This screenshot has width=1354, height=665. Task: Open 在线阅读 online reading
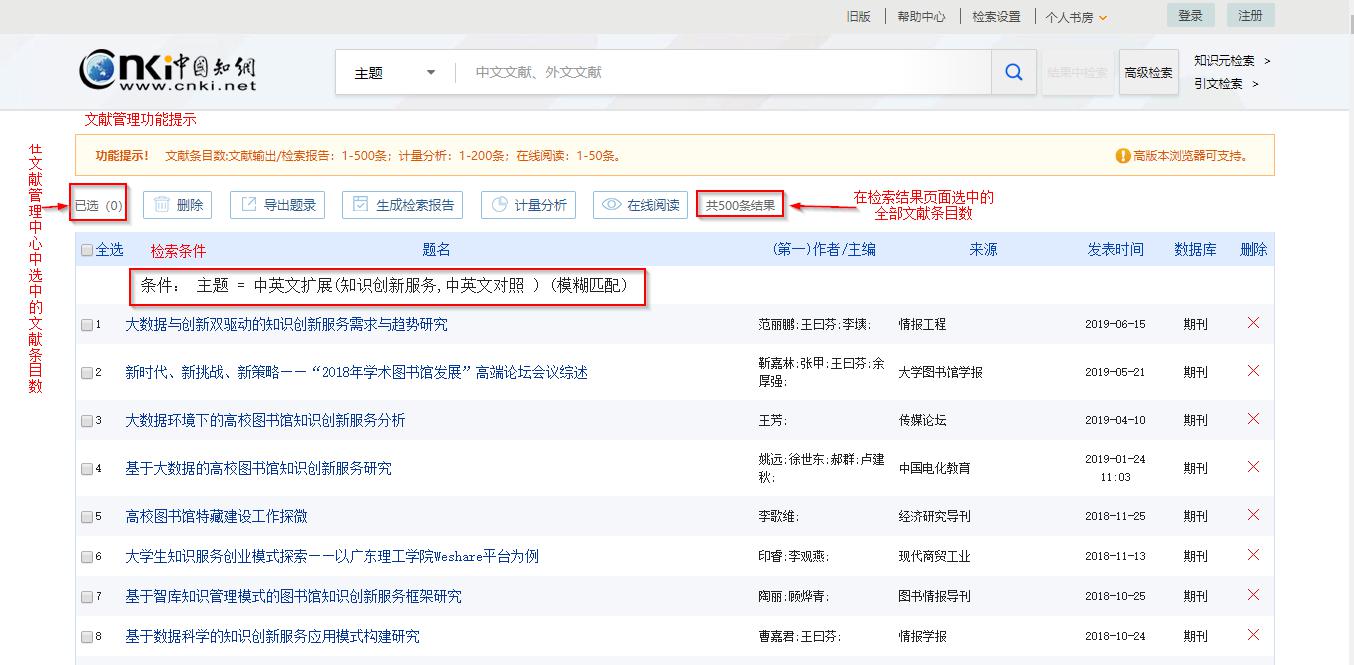point(641,205)
